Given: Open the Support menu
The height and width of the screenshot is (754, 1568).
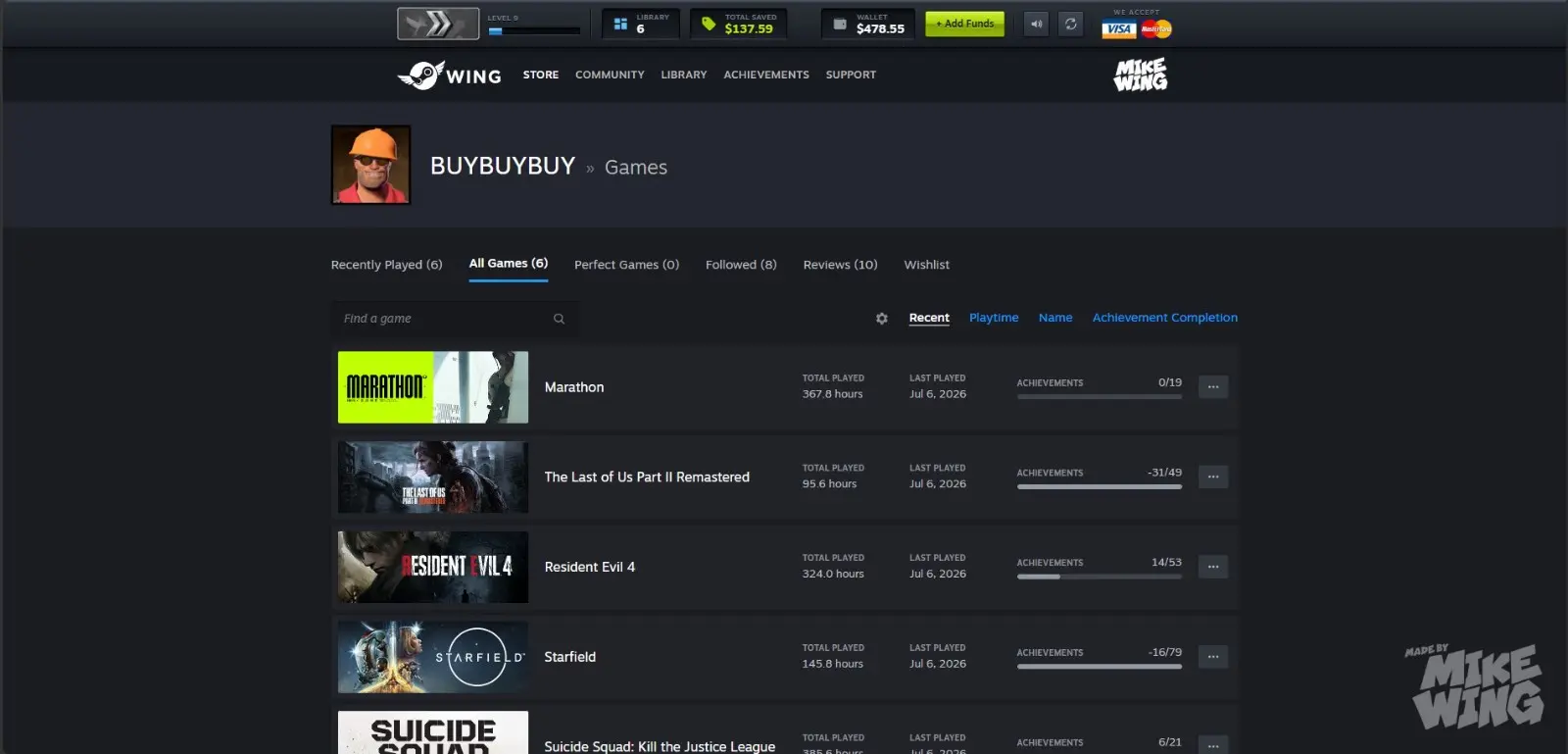Looking at the screenshot, I should pos(851,75).
